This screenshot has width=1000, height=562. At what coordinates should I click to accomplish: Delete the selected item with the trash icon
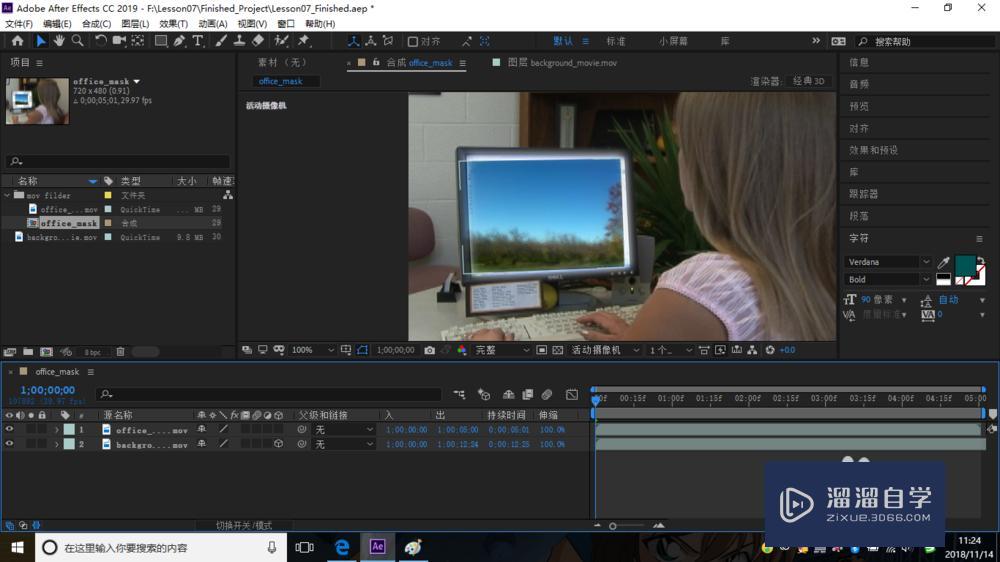click(x=120, y=351)
